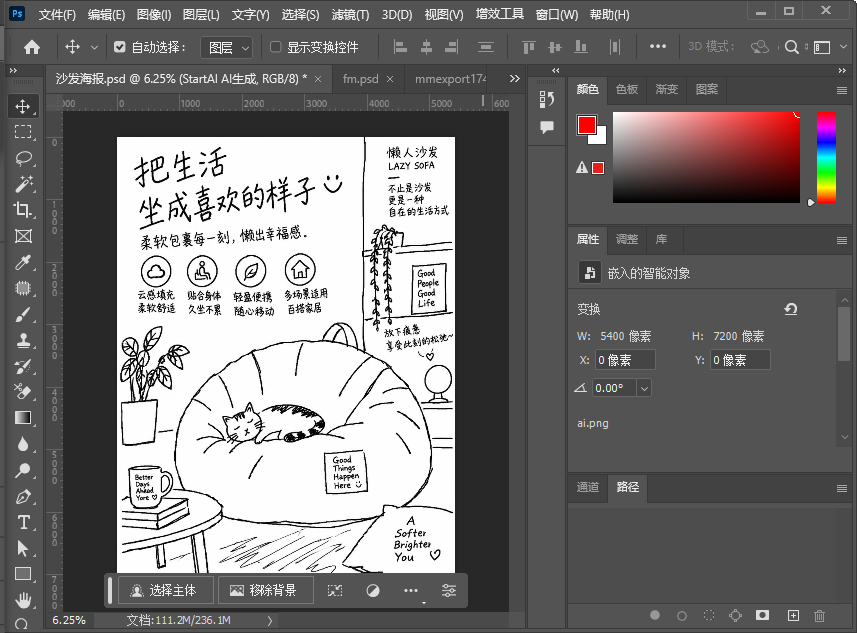The height and width of the screenshot is (633, 857).
Task: Select the Magic Wand tool
Action: tap(23, 184)
